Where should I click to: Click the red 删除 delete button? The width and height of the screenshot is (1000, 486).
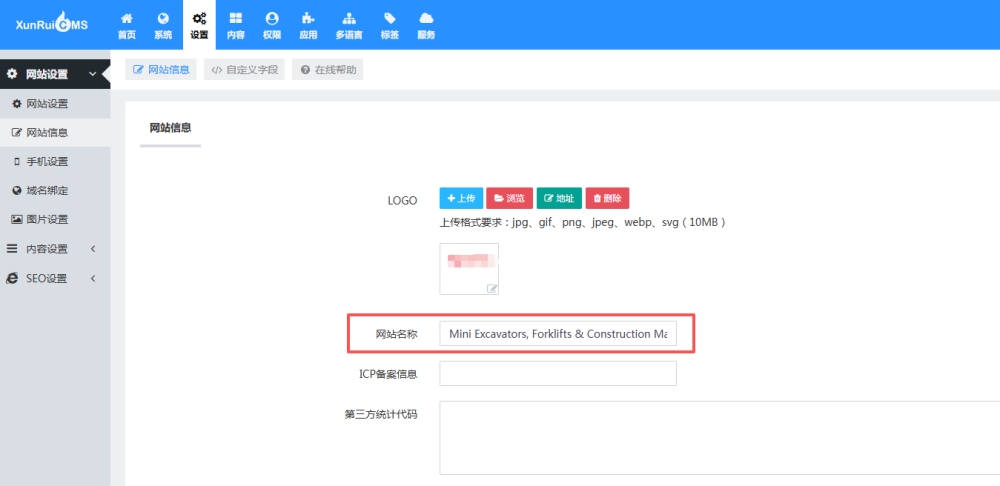point(607,198)
